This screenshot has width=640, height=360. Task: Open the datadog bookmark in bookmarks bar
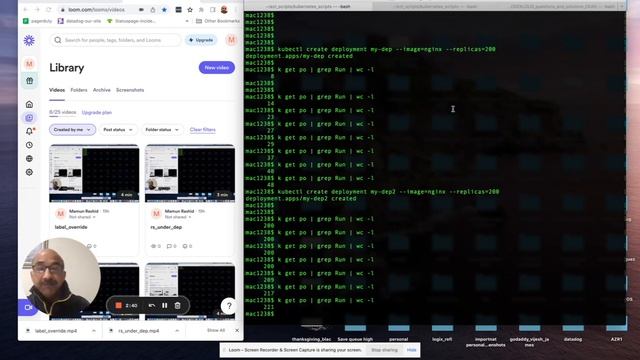click(x=79, y=21)
